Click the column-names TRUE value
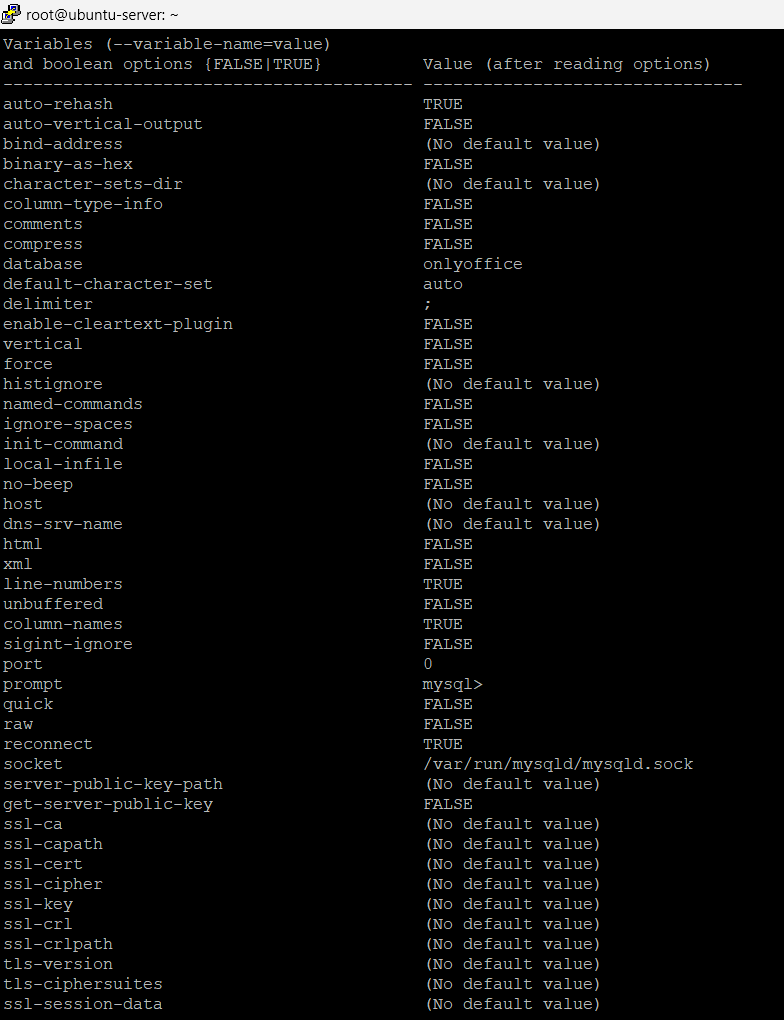 (x=443, y=624)
